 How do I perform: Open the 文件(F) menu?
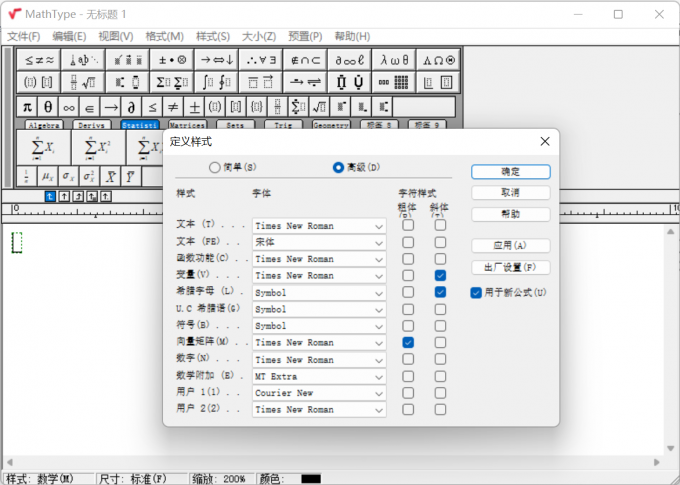[x=24, y=36]
